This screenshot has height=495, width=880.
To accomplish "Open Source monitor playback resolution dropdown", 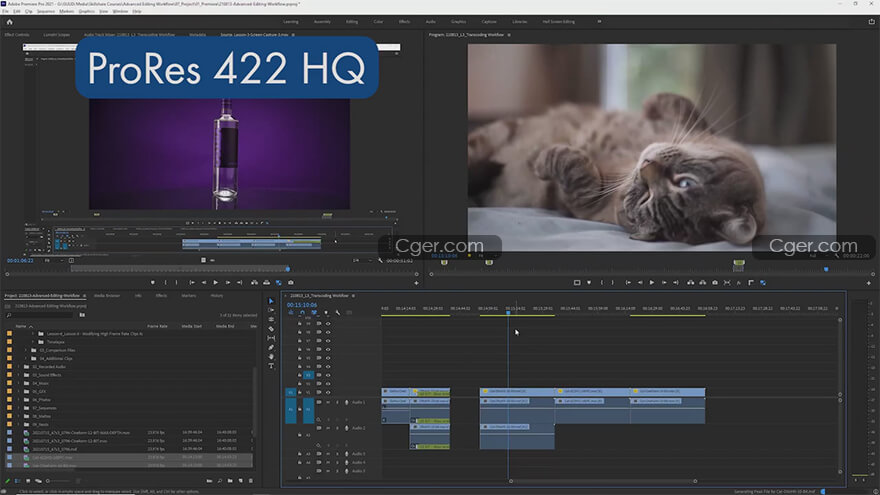I will click(x=362, y=260).
